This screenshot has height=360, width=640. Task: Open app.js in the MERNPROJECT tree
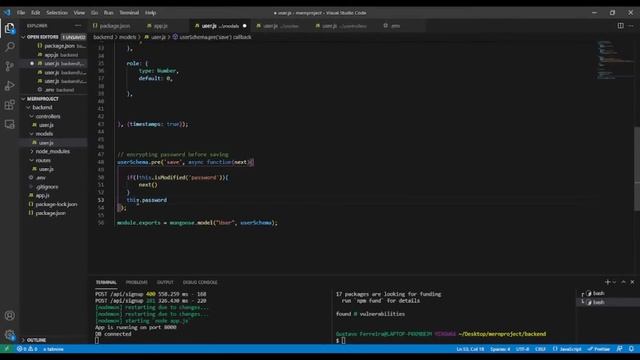(42, 196)
